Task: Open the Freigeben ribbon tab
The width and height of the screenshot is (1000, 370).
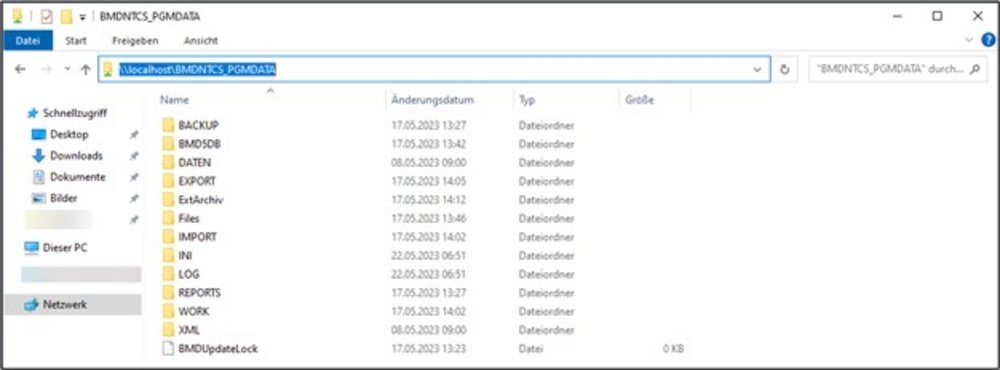Action: 135,40
